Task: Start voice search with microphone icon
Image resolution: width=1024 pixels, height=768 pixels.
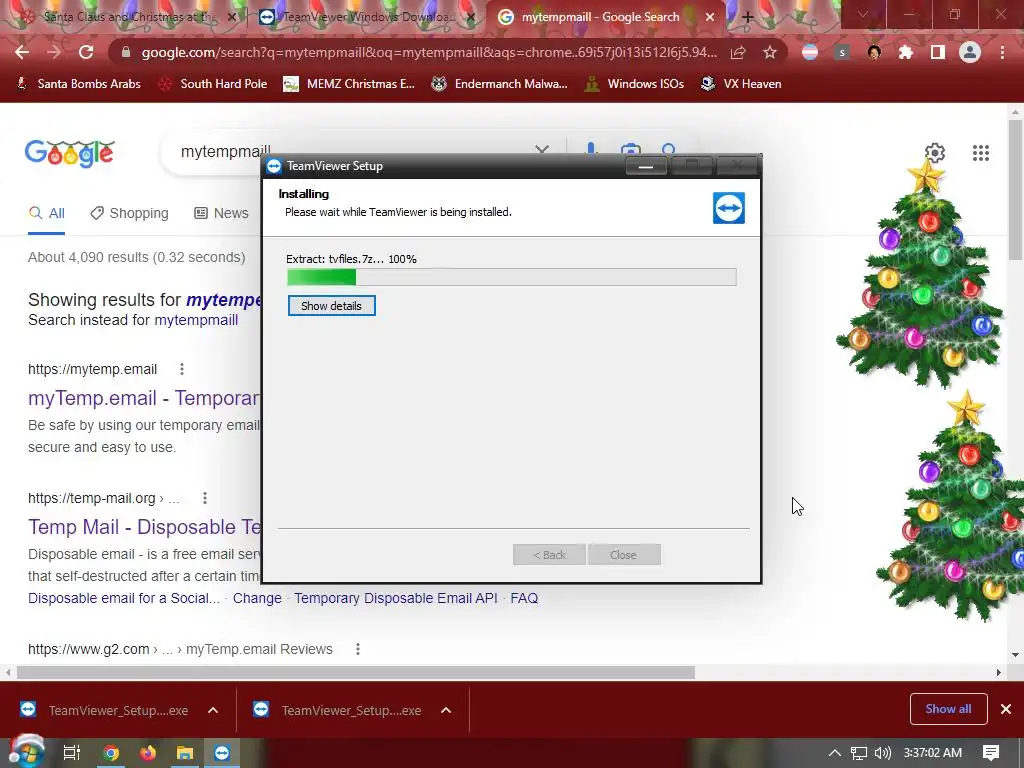Action: [590, 149]
